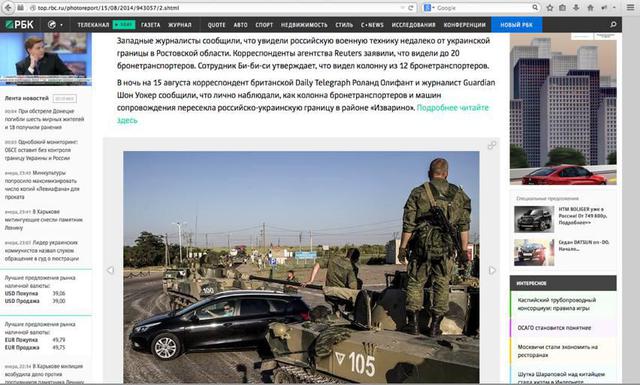Open the Телеканал menu item
This screenshot has width=640, height=385.
(93, 25)
